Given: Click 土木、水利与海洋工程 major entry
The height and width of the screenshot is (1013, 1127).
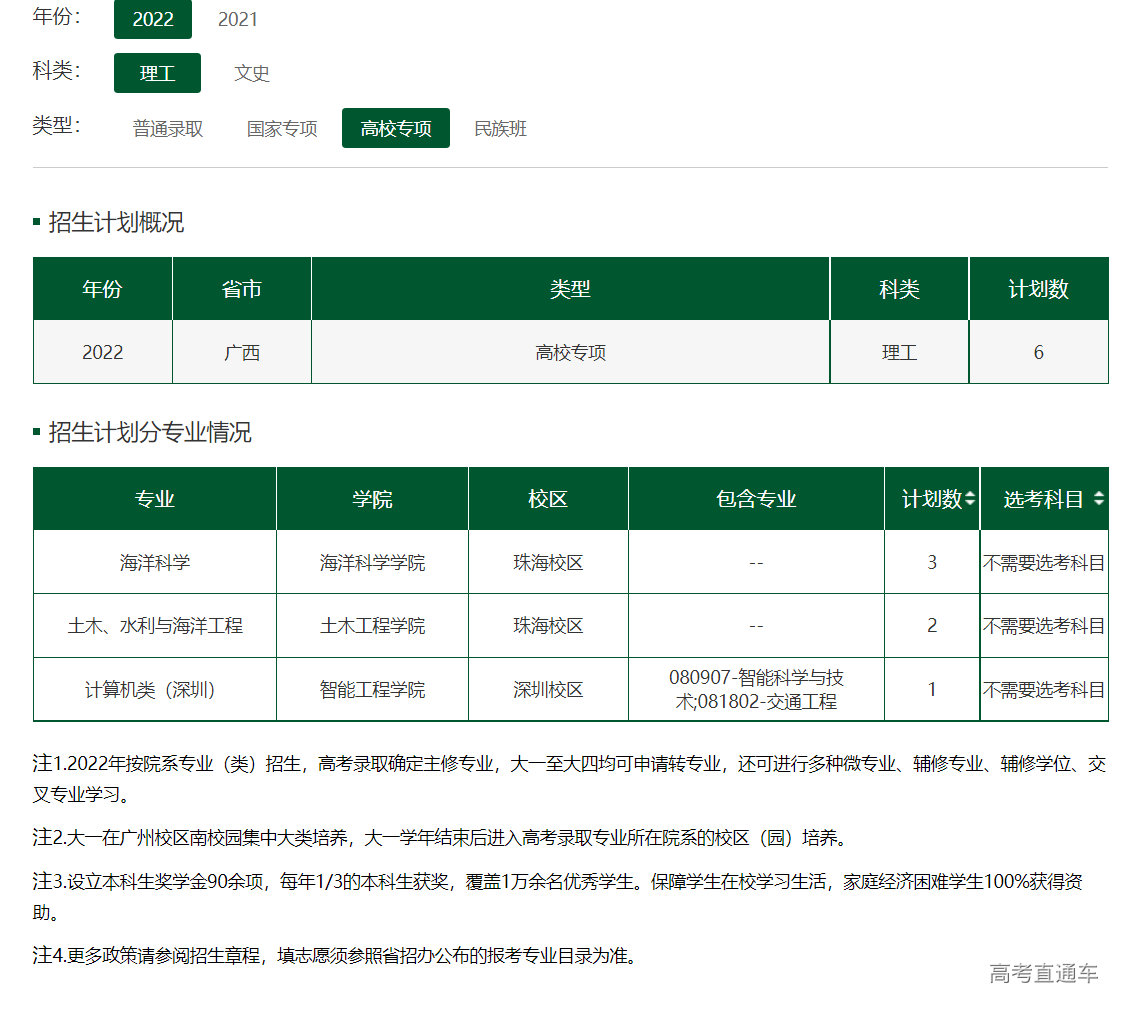Looking at the screenshot, I should (155, 626).
